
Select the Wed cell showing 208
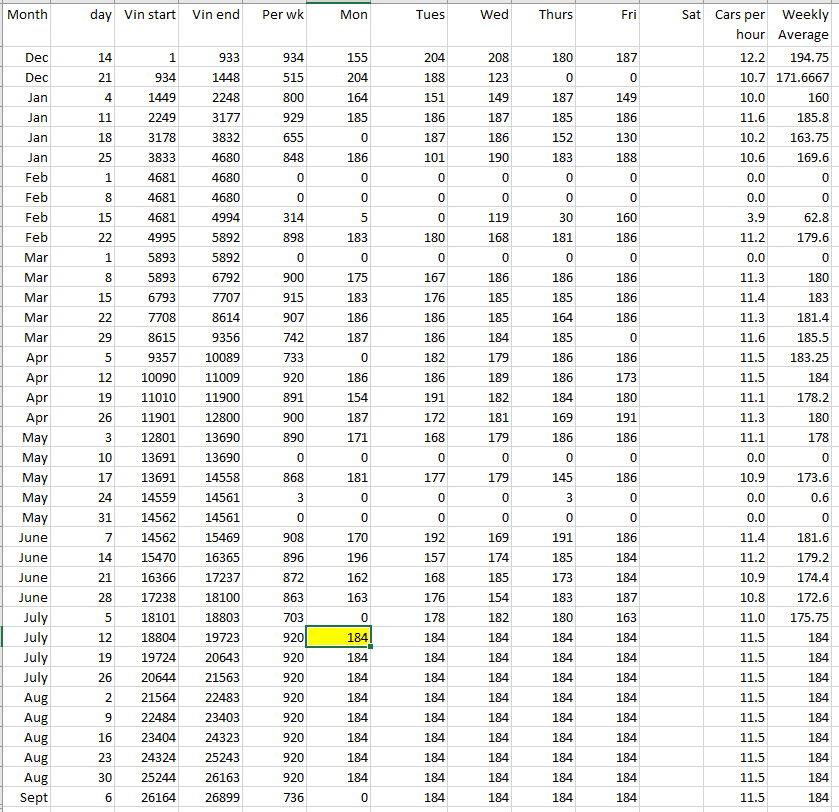480,58
